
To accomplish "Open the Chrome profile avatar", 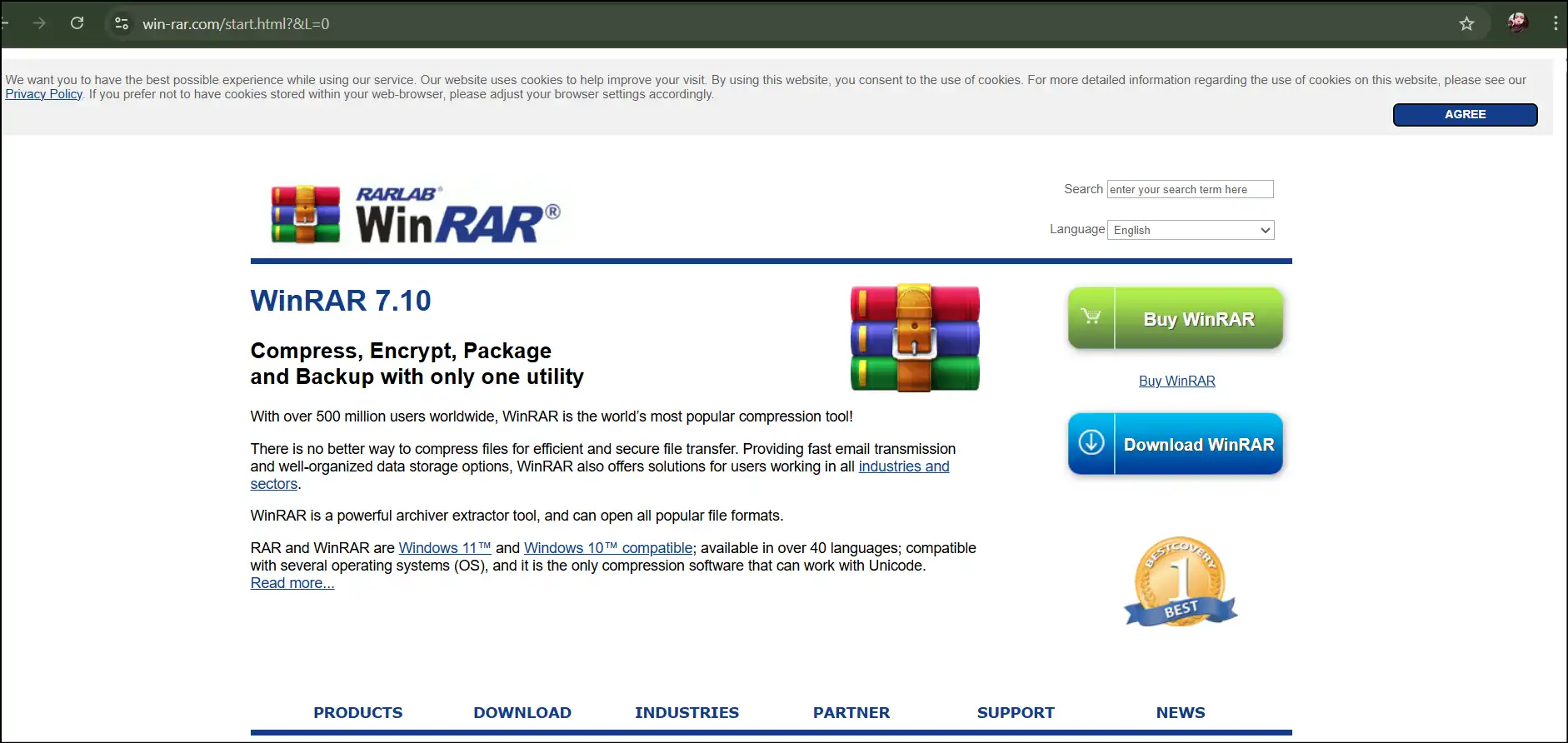I will 1518,23.
